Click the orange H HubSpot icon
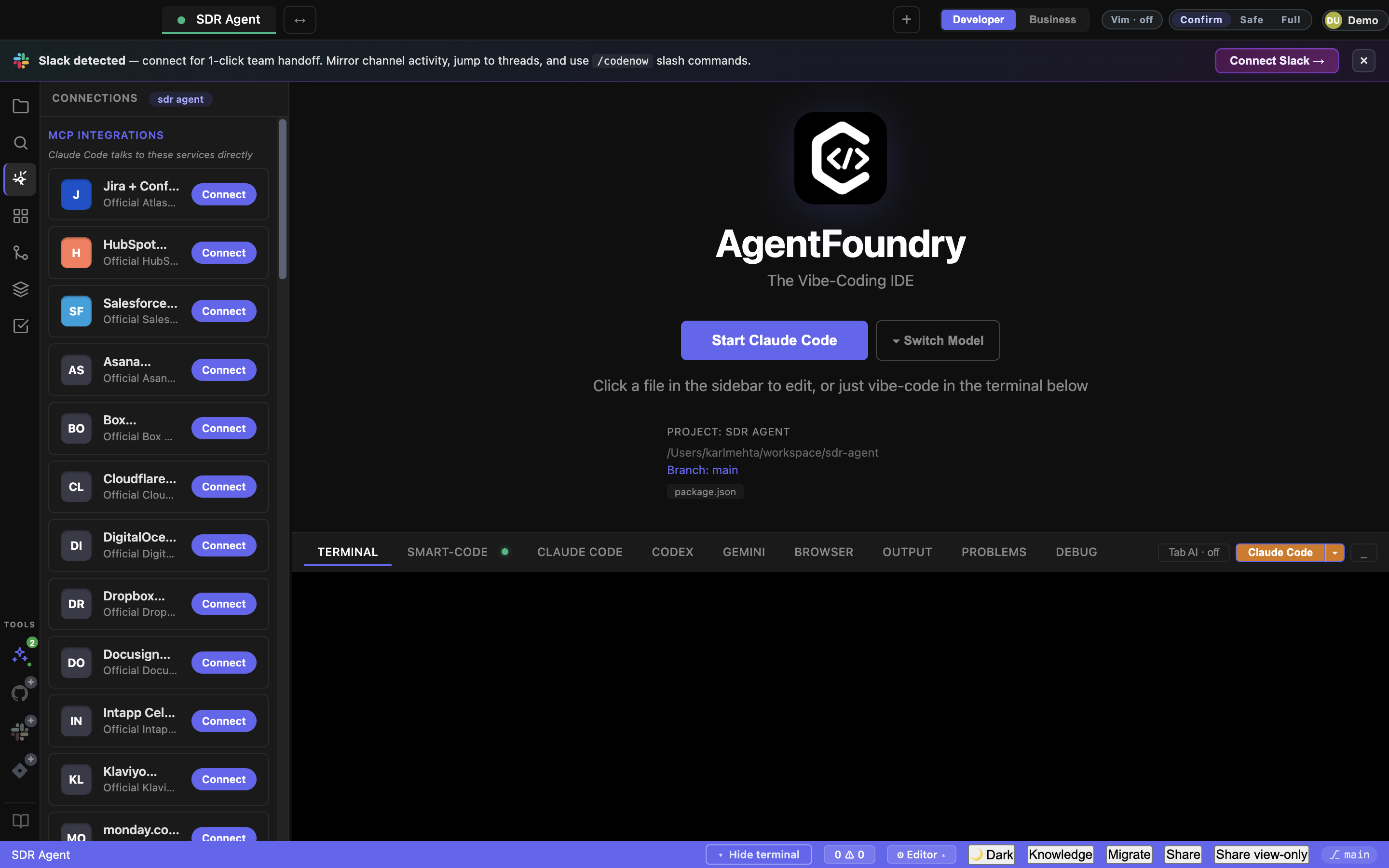The height and width of the screenshot is (868, 1389). tap(76, 253)
